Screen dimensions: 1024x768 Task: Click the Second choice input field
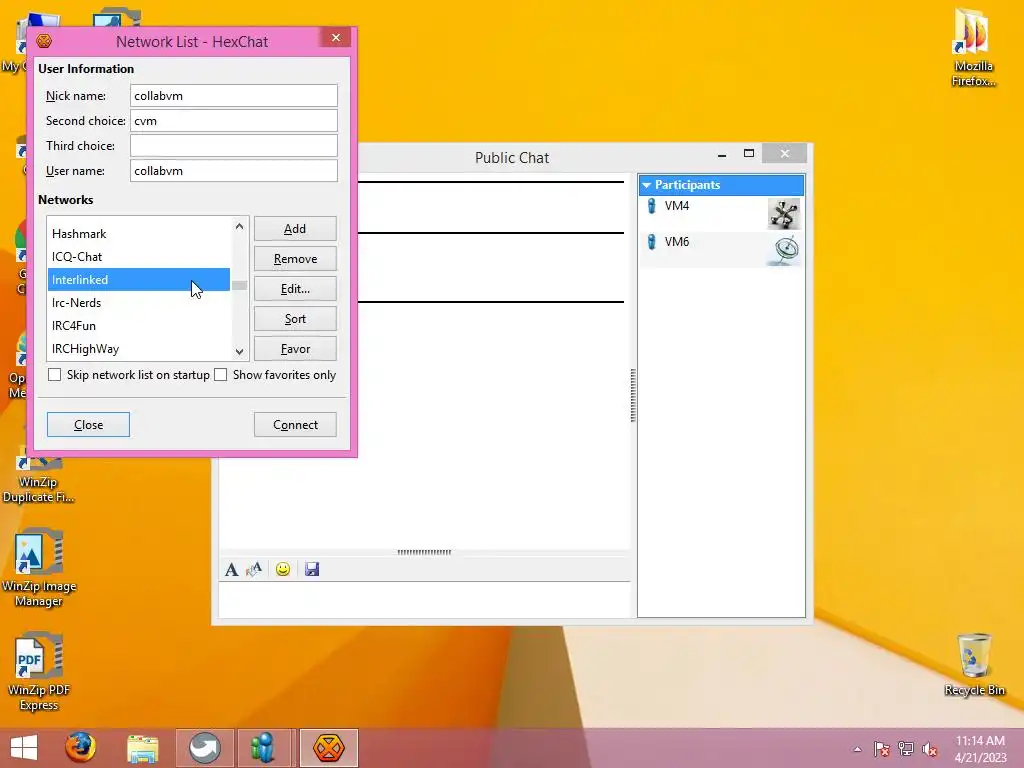click(x=234, y=120)
